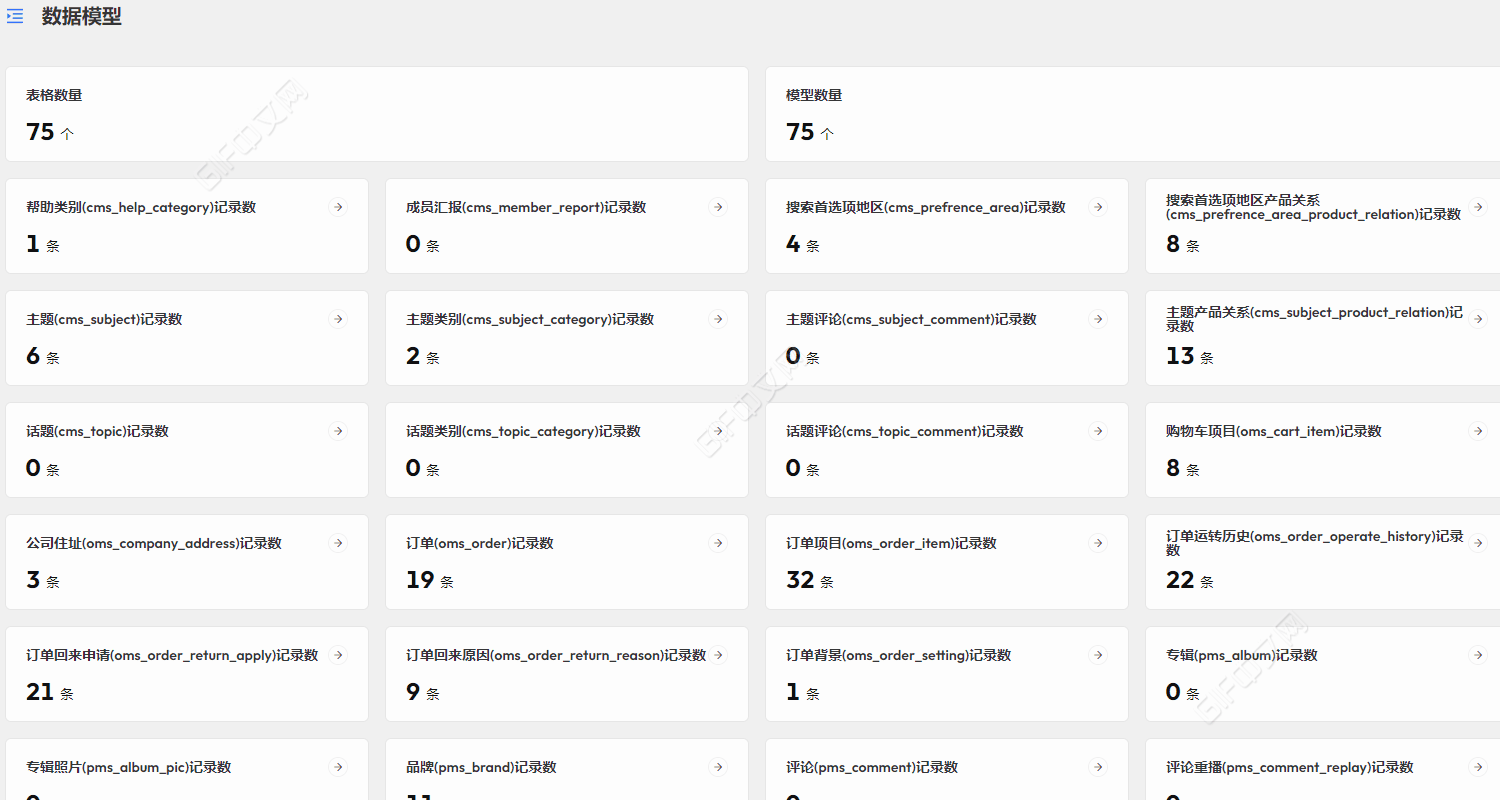Image resolution: width=1500 pixels, height=800 pixels.
Task: Select the 模型数量 summary card
Action: [1130, 114]
